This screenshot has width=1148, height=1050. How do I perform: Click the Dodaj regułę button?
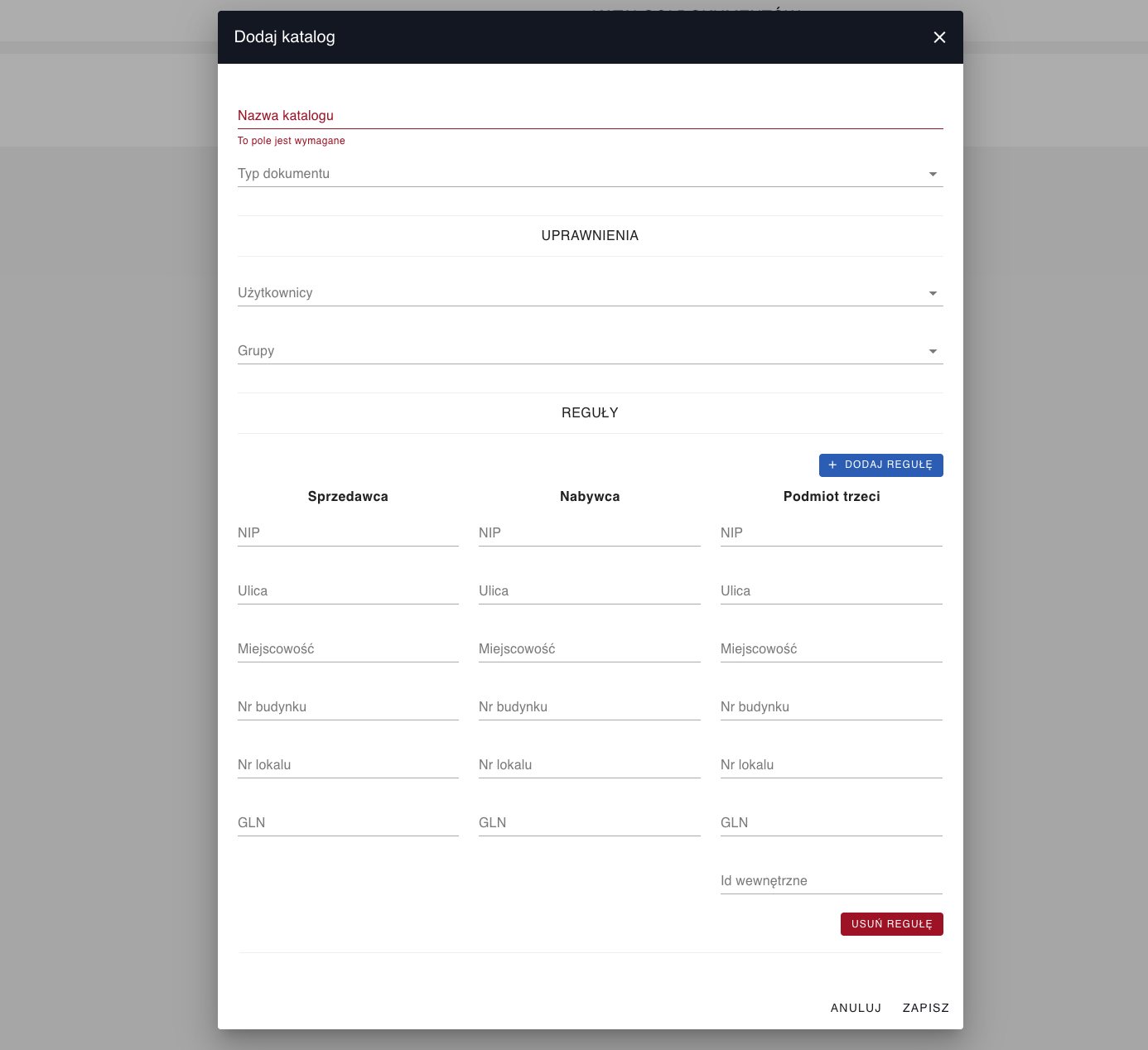[881, 465]
